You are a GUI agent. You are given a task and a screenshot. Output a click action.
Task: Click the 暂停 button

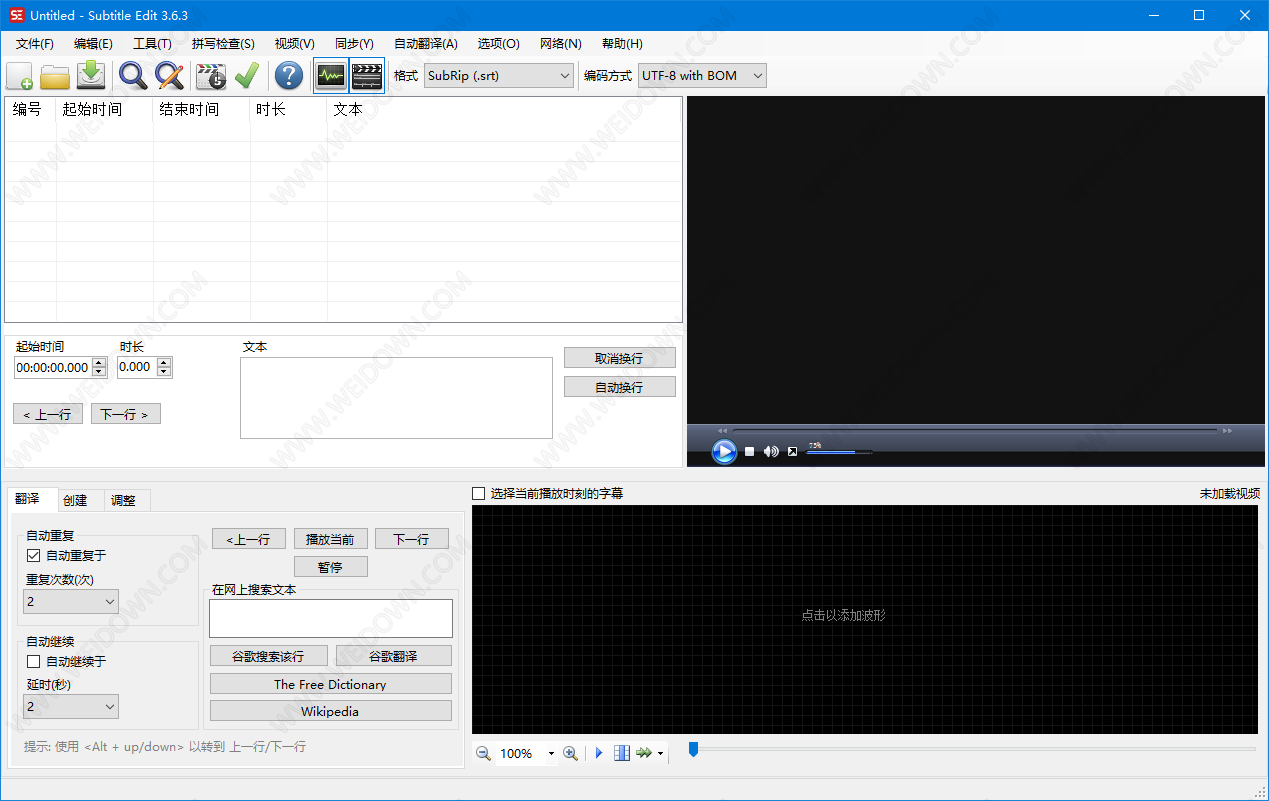(330, 567)
